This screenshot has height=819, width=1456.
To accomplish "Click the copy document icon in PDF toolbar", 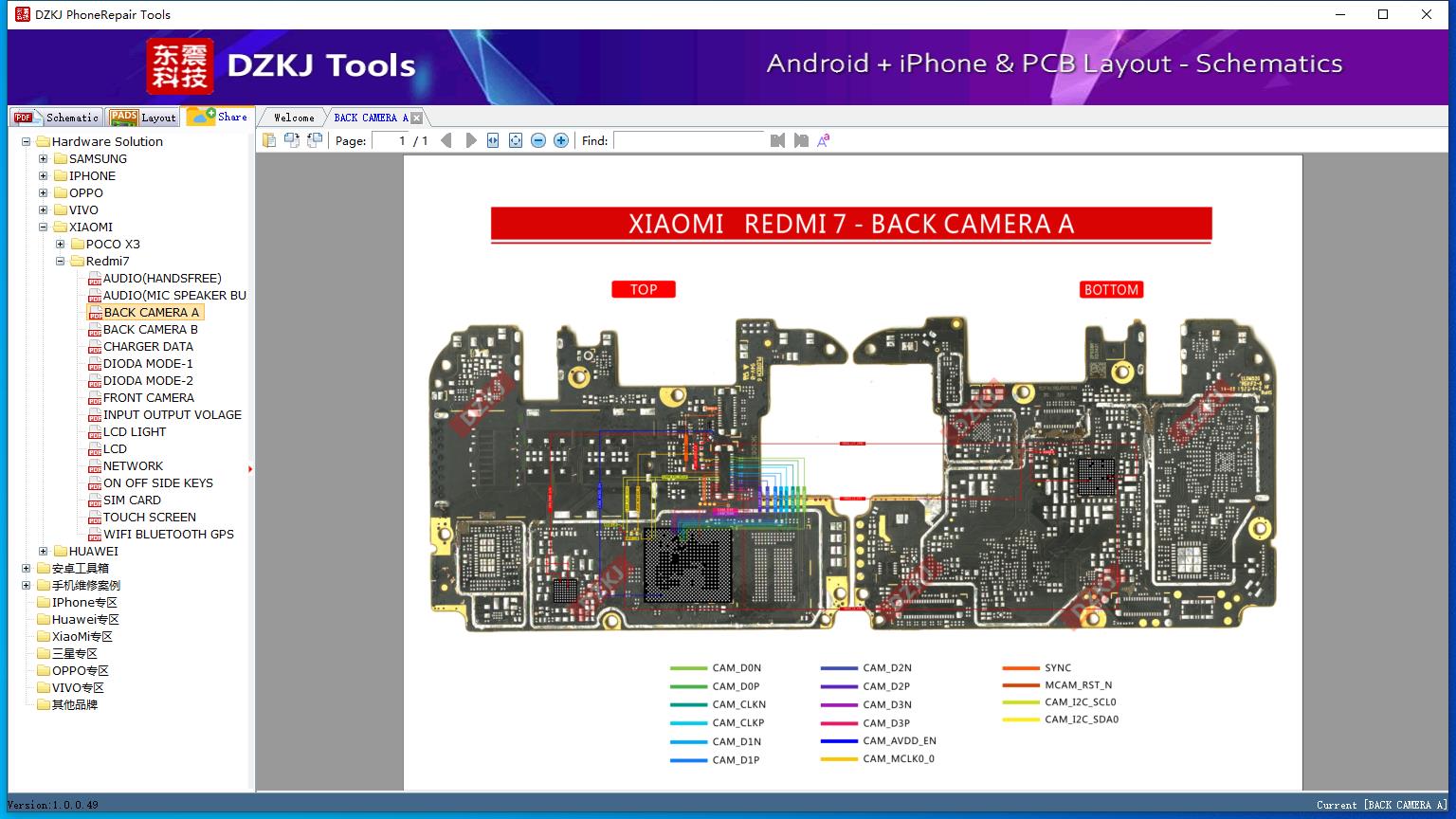I will coord(269,140).
